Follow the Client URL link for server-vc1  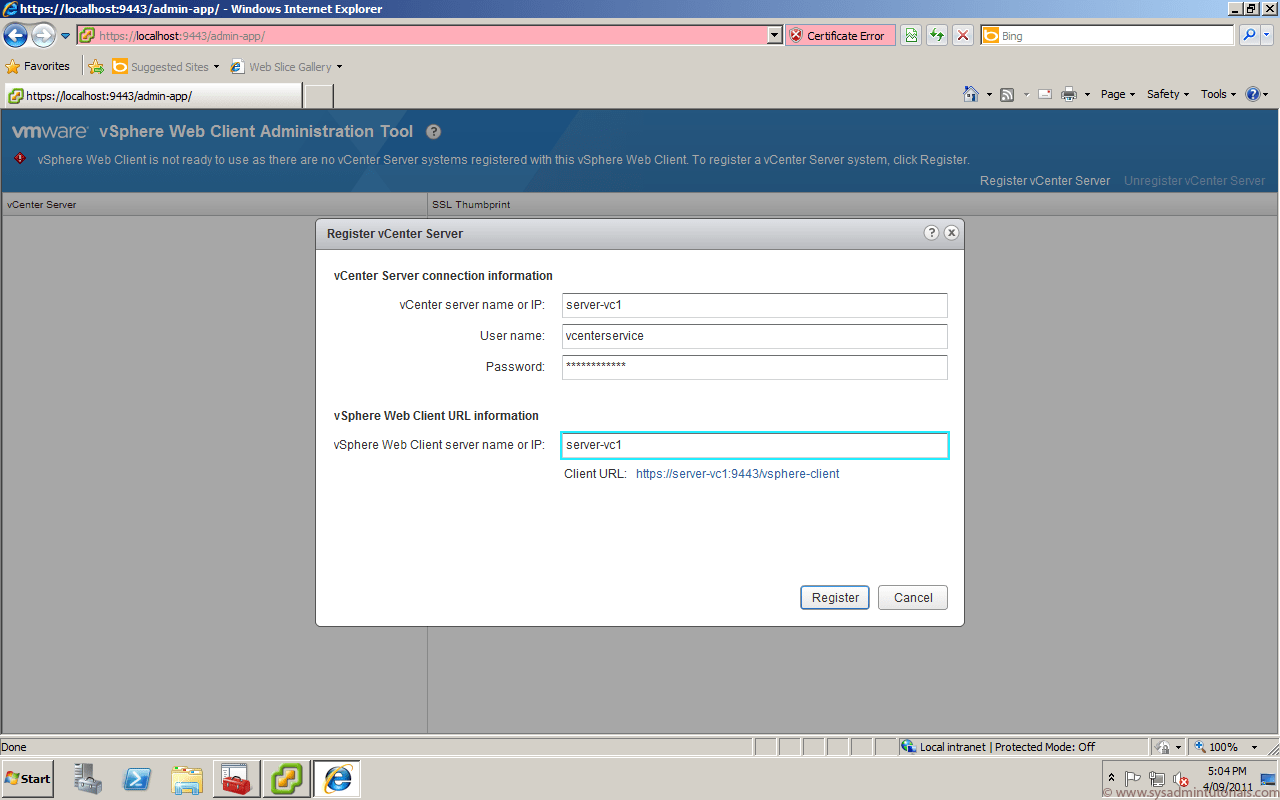[738, 473]
